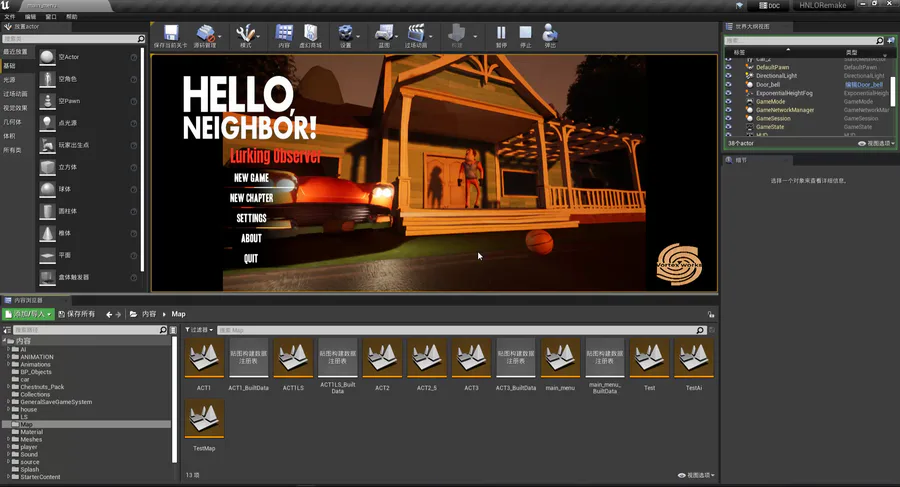Select the Empty Character (空角色) icon
The image size is (900, 487).
coord(47,79)
